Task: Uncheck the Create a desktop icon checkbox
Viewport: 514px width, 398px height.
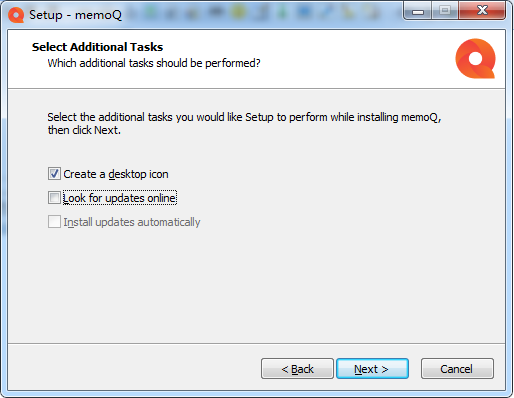Action: [x=54, y=174]
